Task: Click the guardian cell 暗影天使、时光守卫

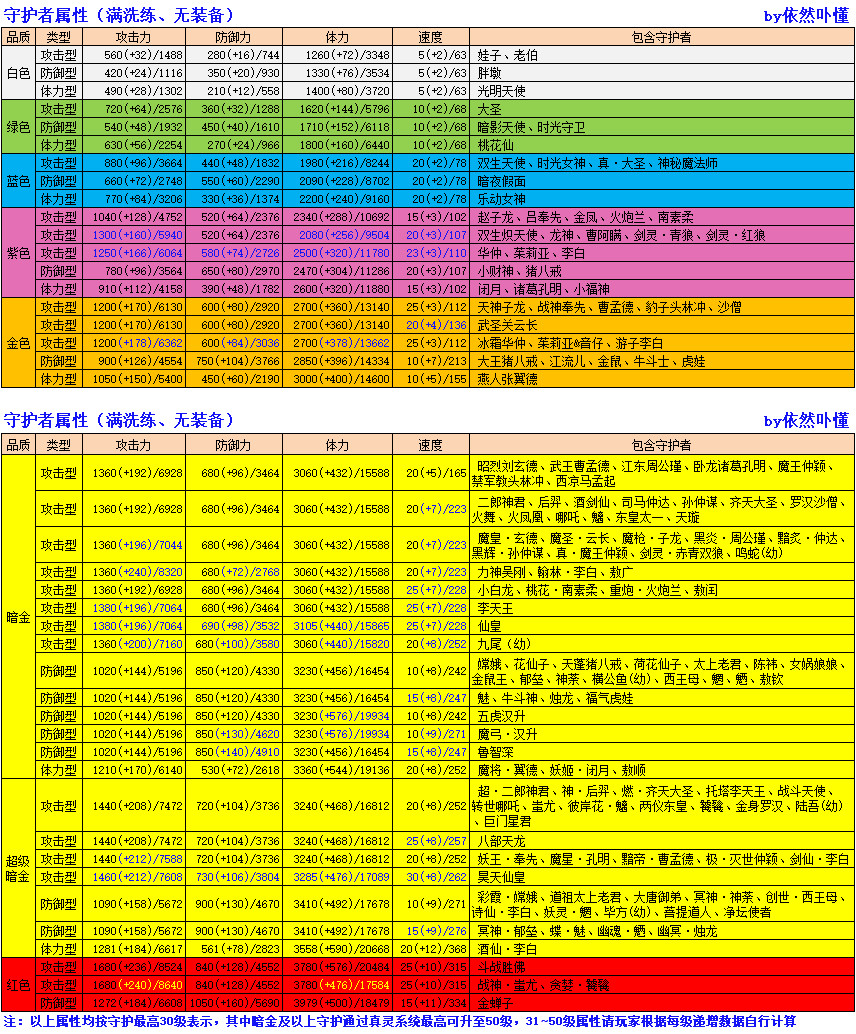Action: 661,127
